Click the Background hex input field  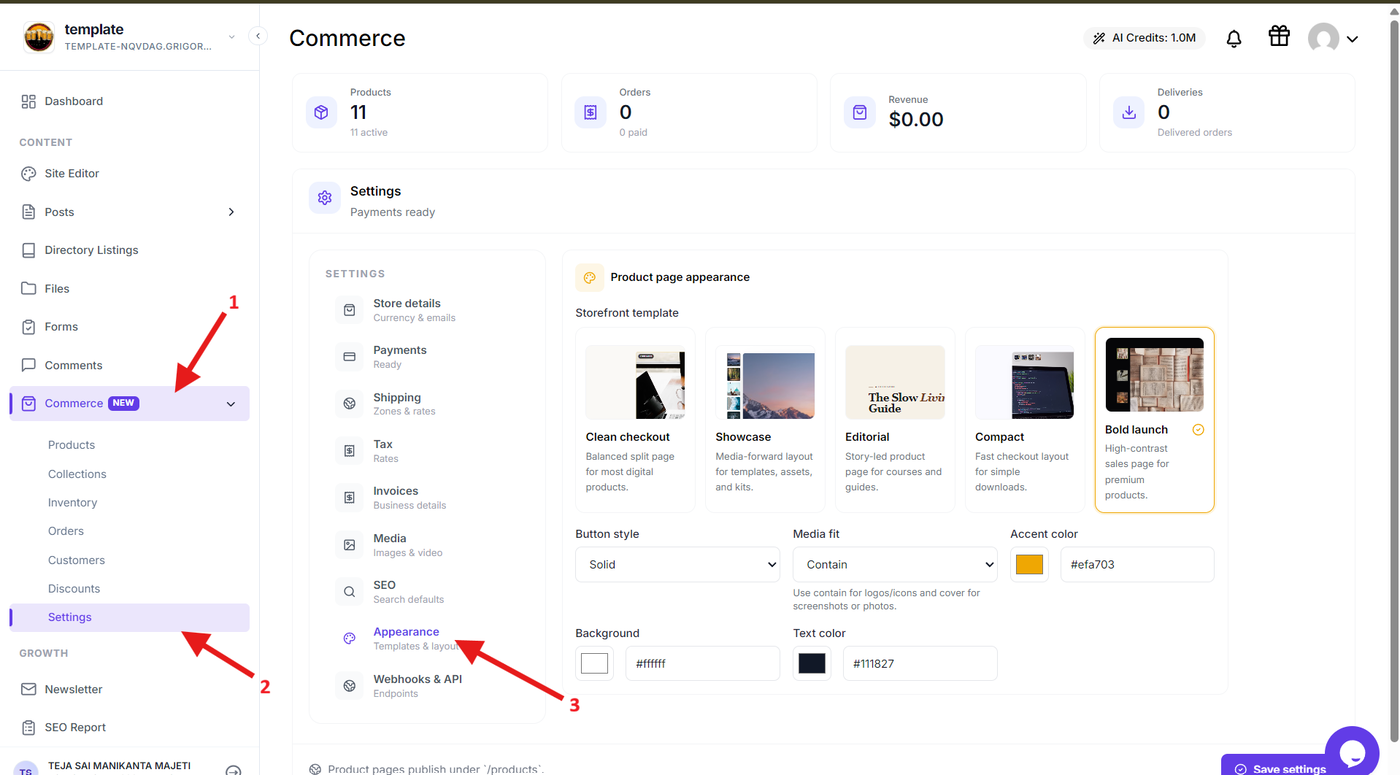point(702,664)
